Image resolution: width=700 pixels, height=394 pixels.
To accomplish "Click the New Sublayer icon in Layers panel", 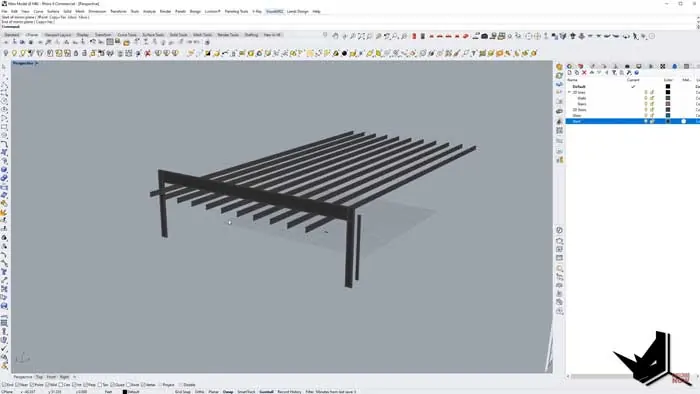I will (x=577, y=73).
